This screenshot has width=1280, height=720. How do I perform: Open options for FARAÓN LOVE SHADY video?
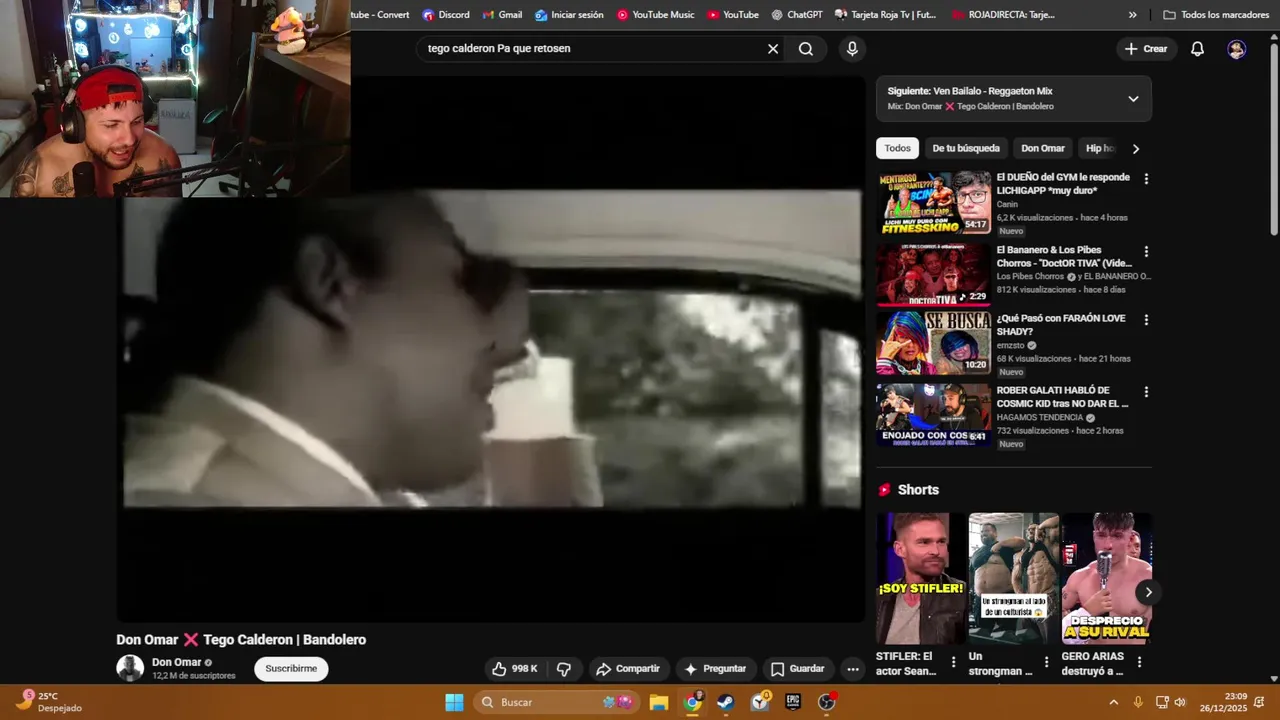[1146, 320]
